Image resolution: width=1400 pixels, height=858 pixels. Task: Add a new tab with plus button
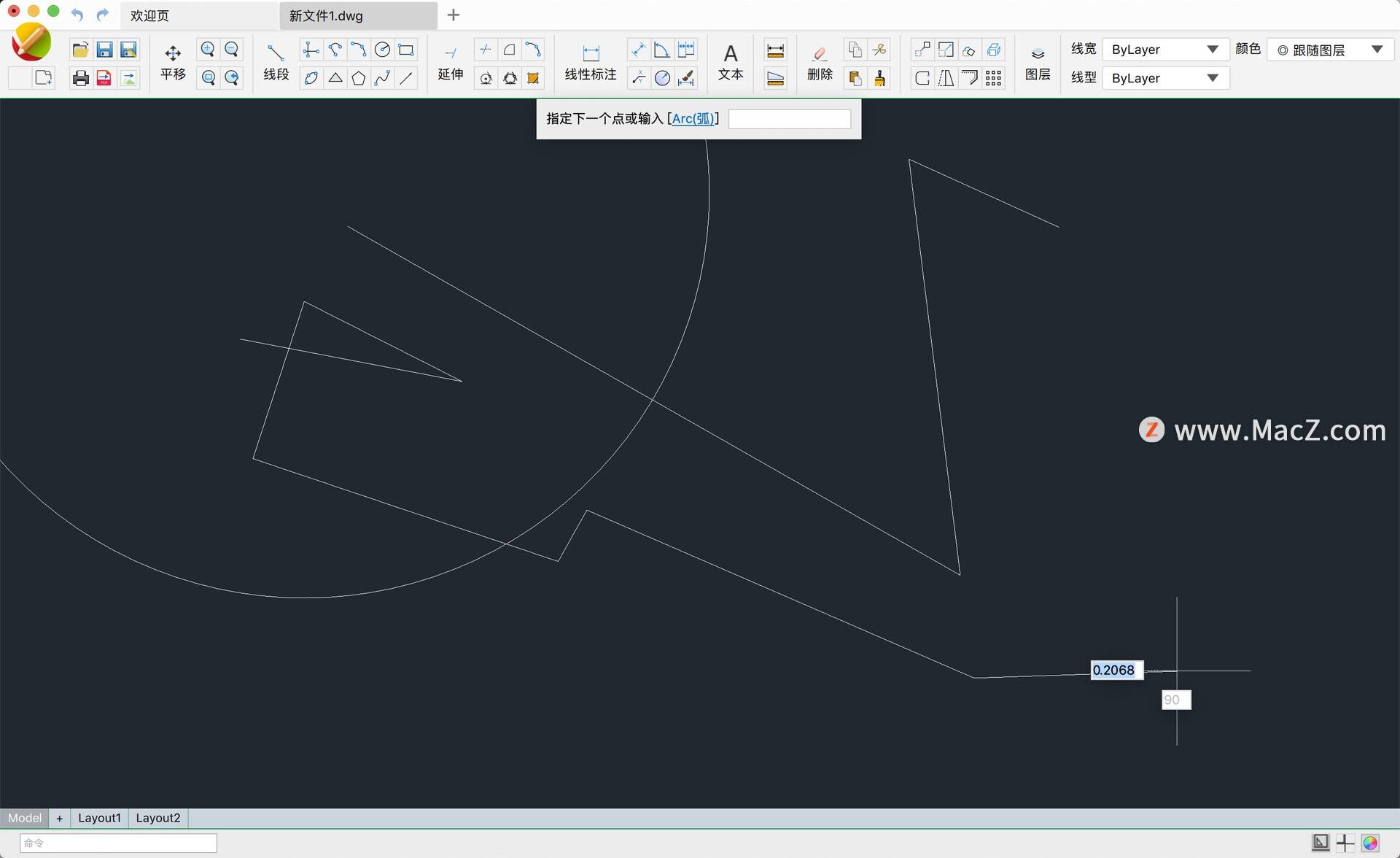point(453,15)
